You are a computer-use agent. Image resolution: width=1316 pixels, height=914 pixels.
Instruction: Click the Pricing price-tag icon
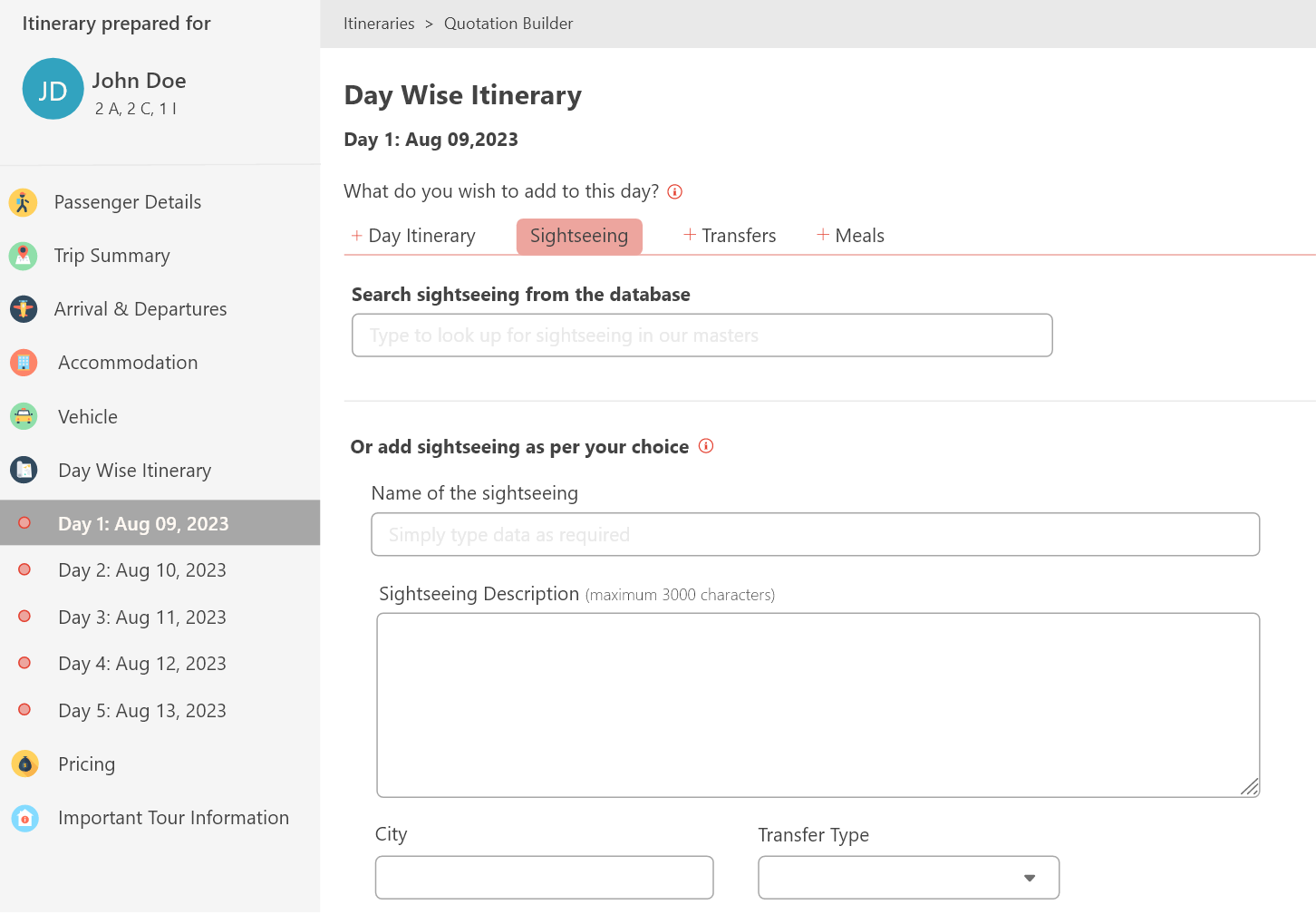tap(23, 763)
